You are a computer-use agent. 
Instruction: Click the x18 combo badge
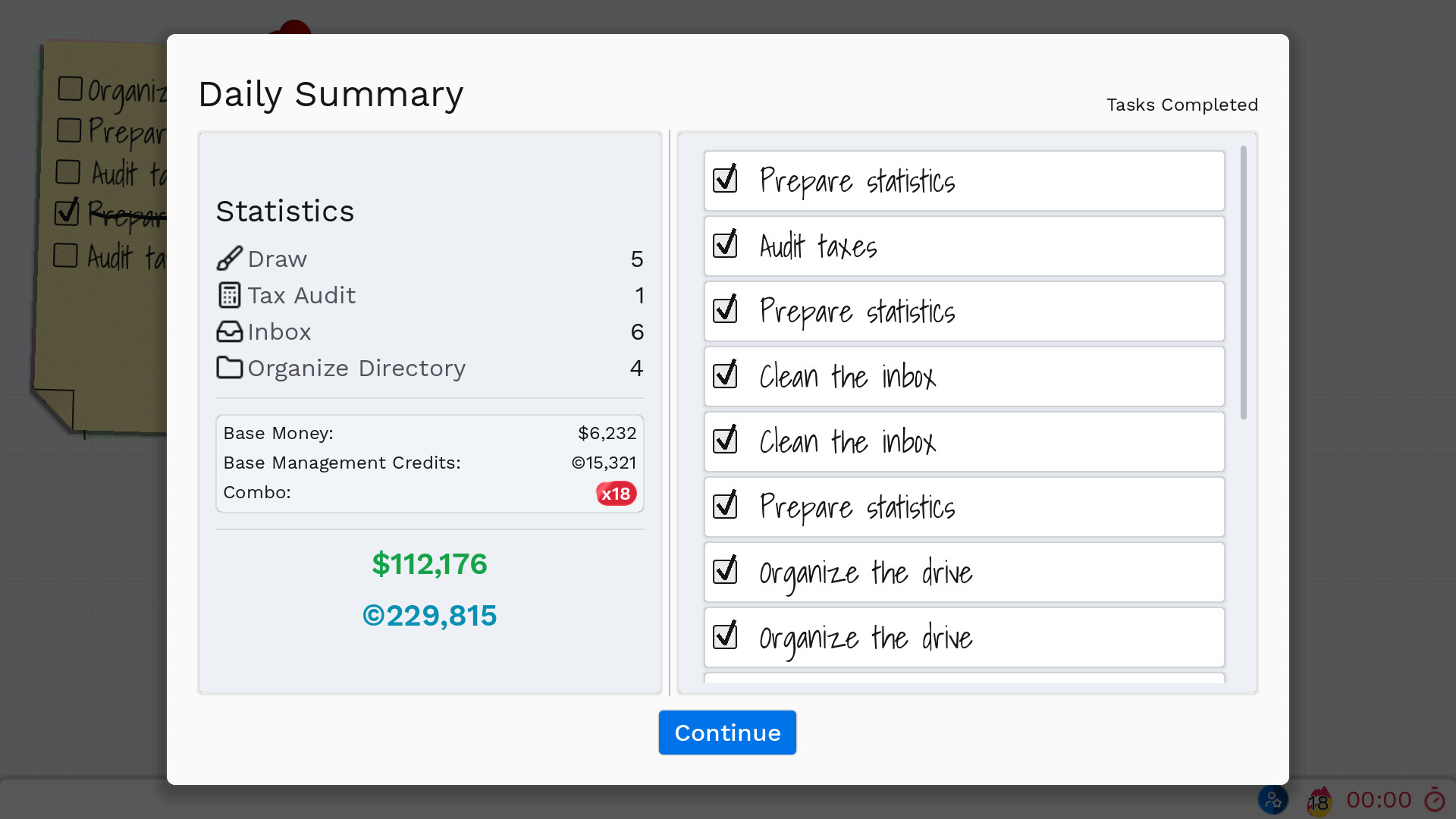point(616,494)
